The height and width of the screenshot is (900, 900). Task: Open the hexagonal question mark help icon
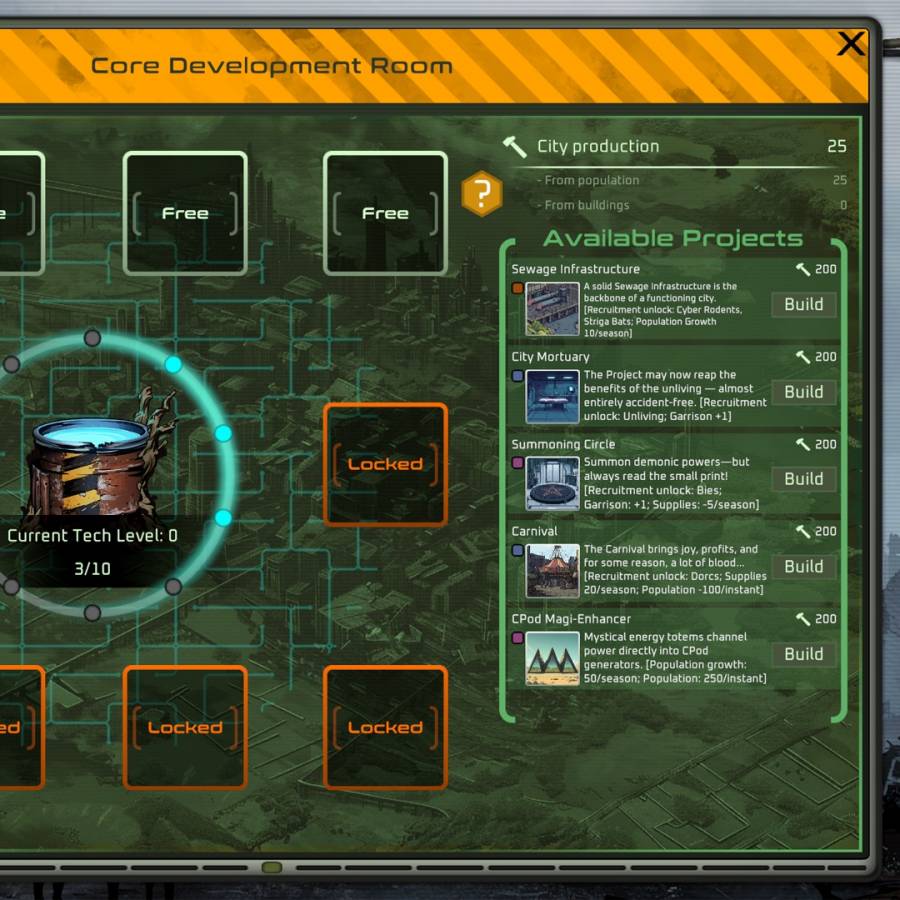click(x=482, y=193)
